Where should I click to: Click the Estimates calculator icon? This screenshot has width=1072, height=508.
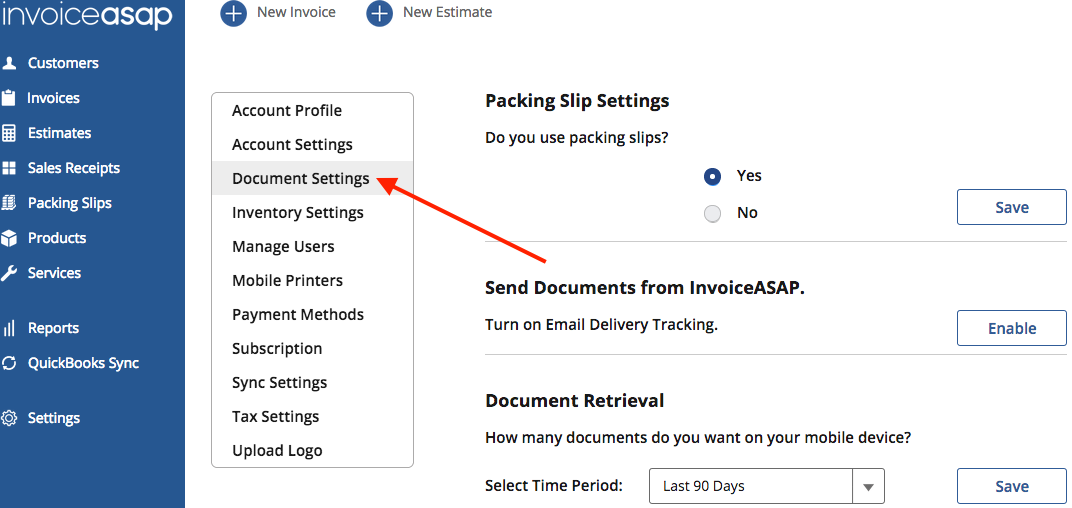tap(9, 133)
